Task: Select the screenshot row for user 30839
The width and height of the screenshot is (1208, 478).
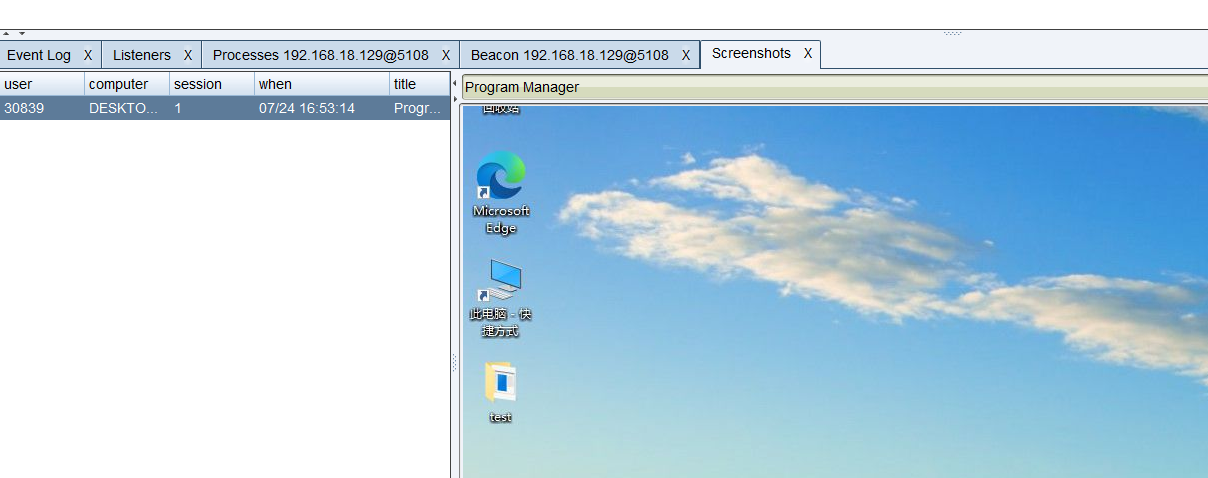Action: pos(225,108)
